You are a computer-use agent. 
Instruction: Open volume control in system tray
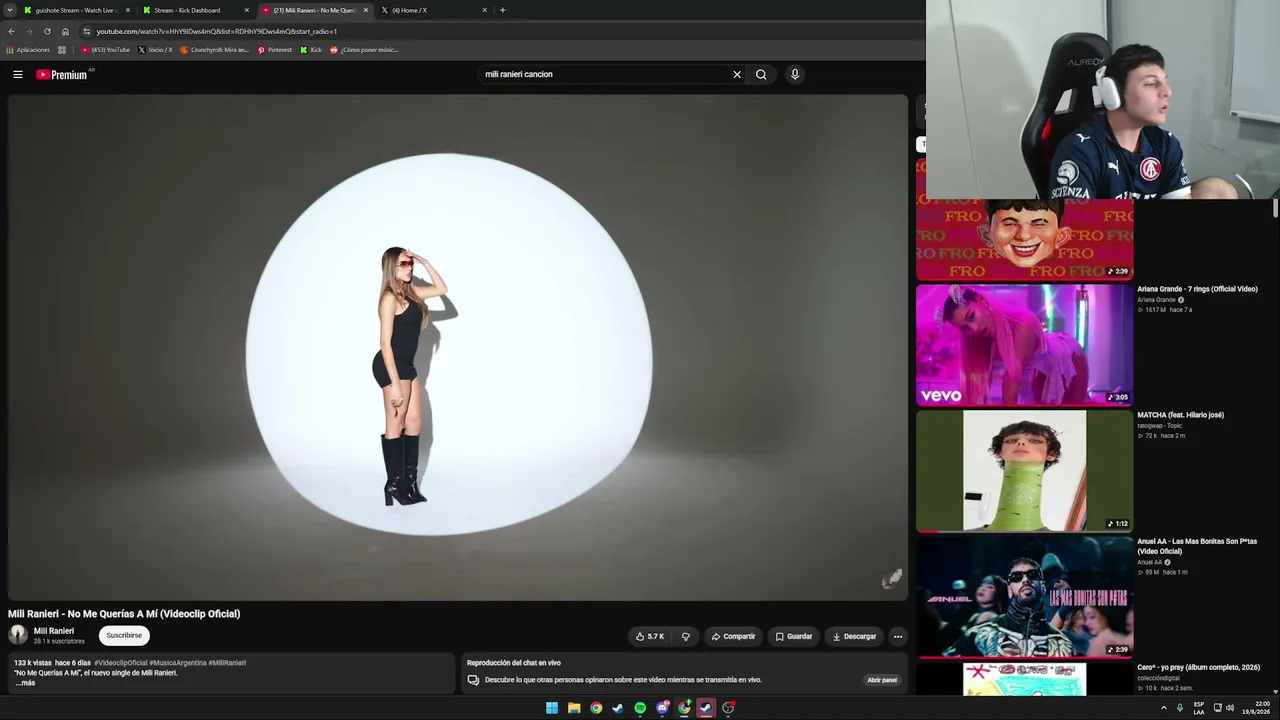click(x=1230, y=708)
